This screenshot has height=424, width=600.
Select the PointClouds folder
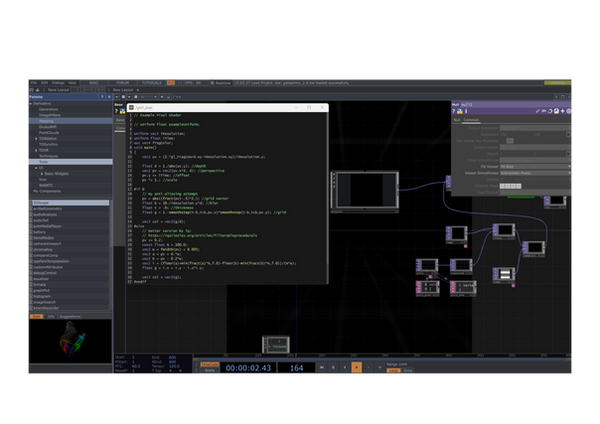(x=49, y=132)
